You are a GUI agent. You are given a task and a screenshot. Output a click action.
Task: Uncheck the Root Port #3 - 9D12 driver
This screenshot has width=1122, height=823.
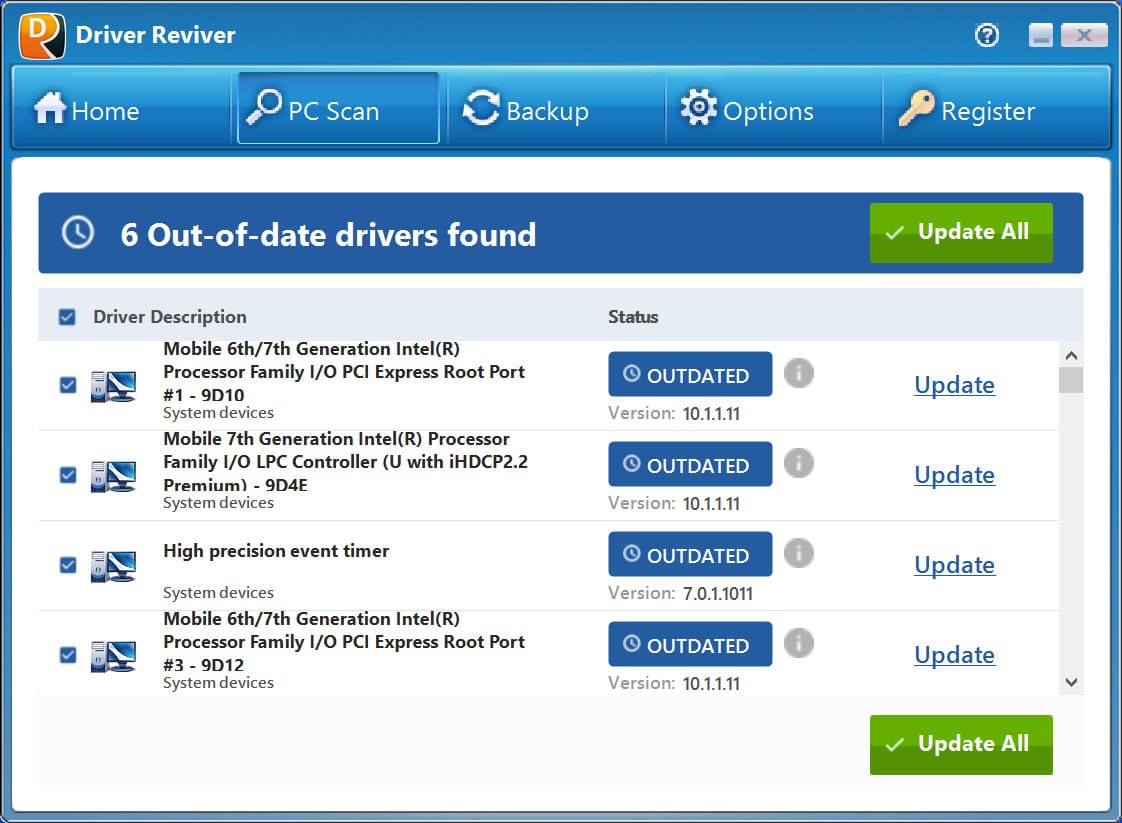68,655
